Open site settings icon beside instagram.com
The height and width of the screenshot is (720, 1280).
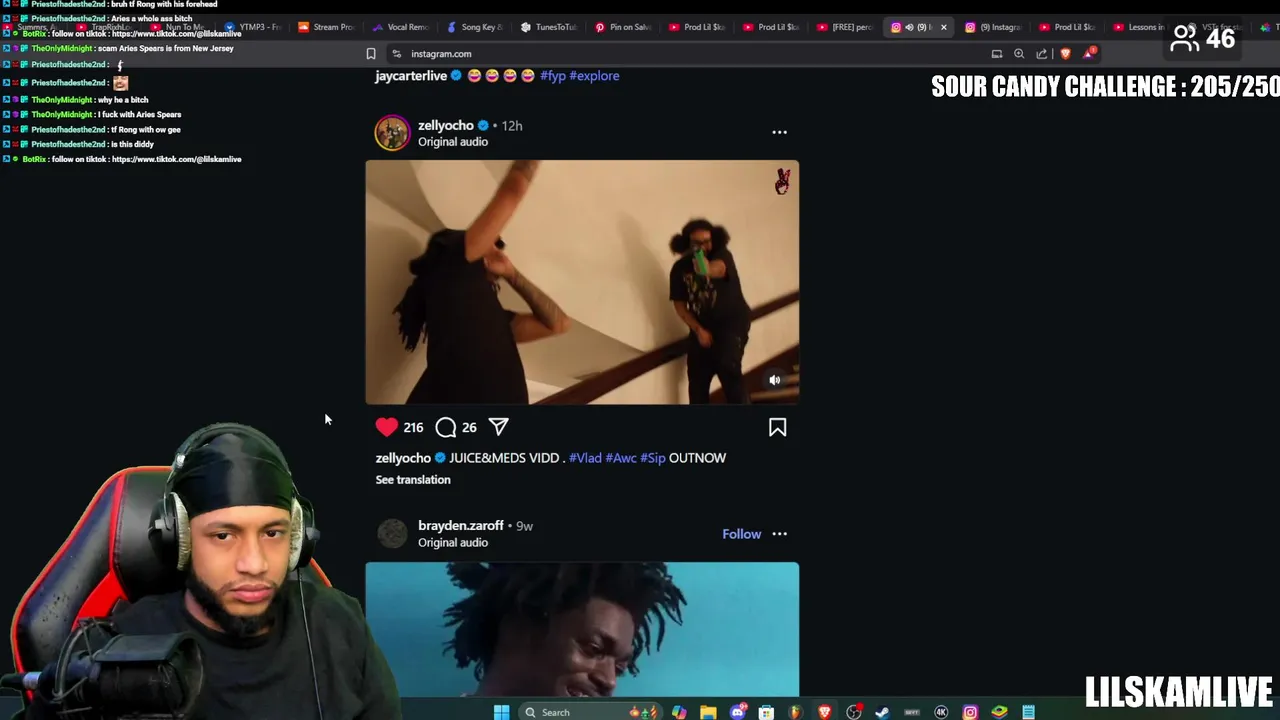click(396, 54)
